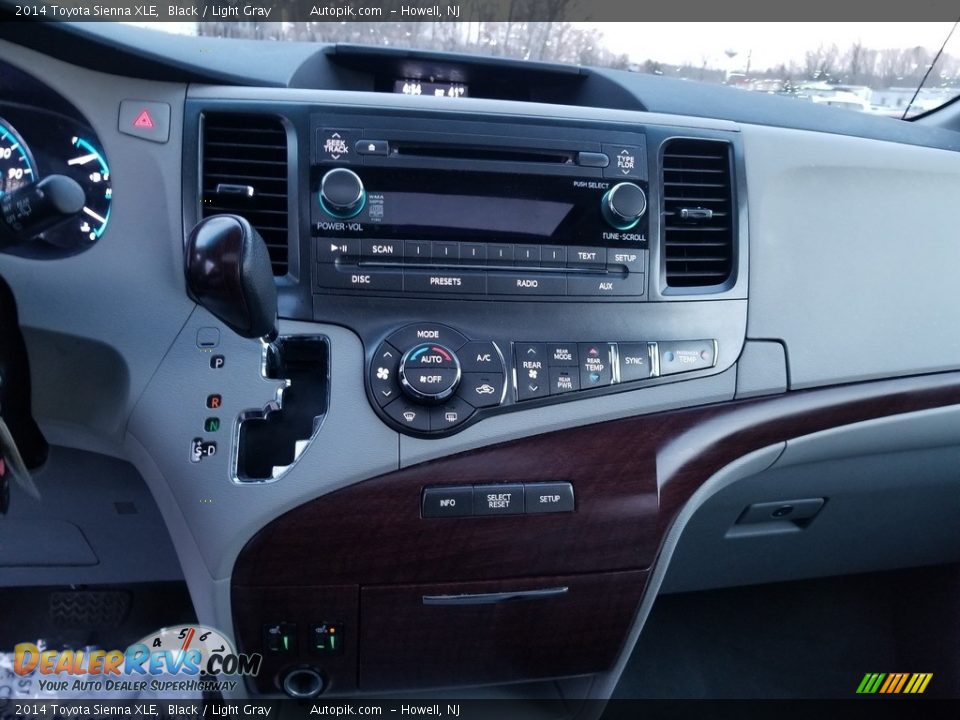Hit the play/pause button on the radio
The width and height of the screenshot is (960, 720).
(339, 248)
